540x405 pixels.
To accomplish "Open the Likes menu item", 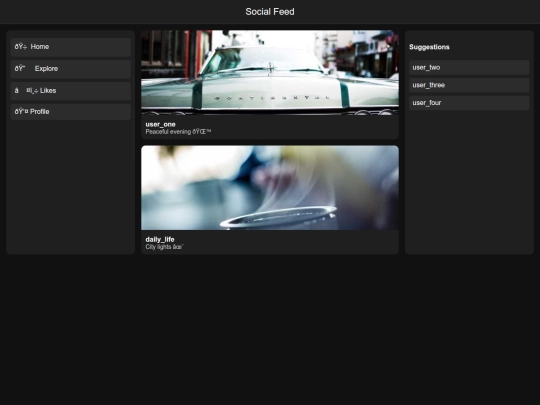I will click(x=71, y=91).
